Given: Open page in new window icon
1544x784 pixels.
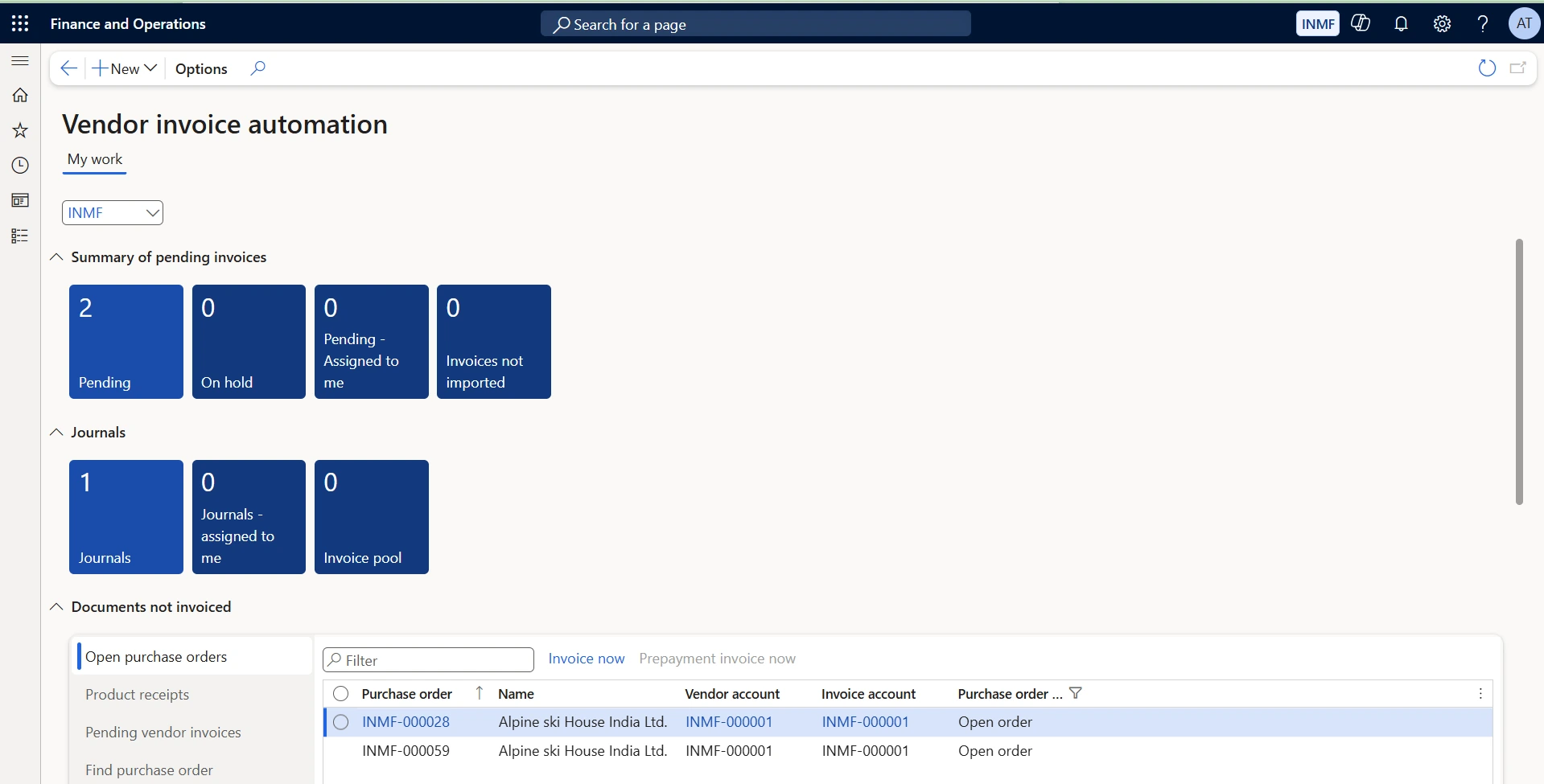Looking at the screenshot, I should (x=1518, y=68).
